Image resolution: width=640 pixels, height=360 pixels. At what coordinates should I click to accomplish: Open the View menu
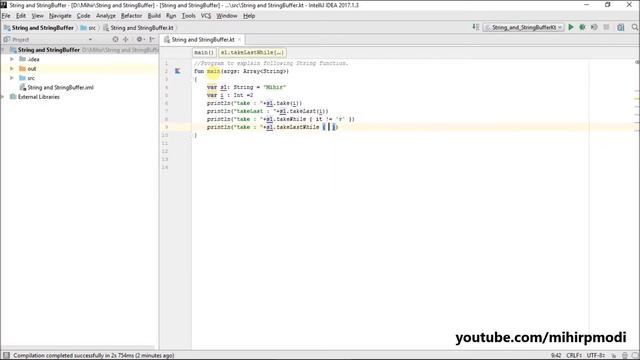(x=38, y=16)
